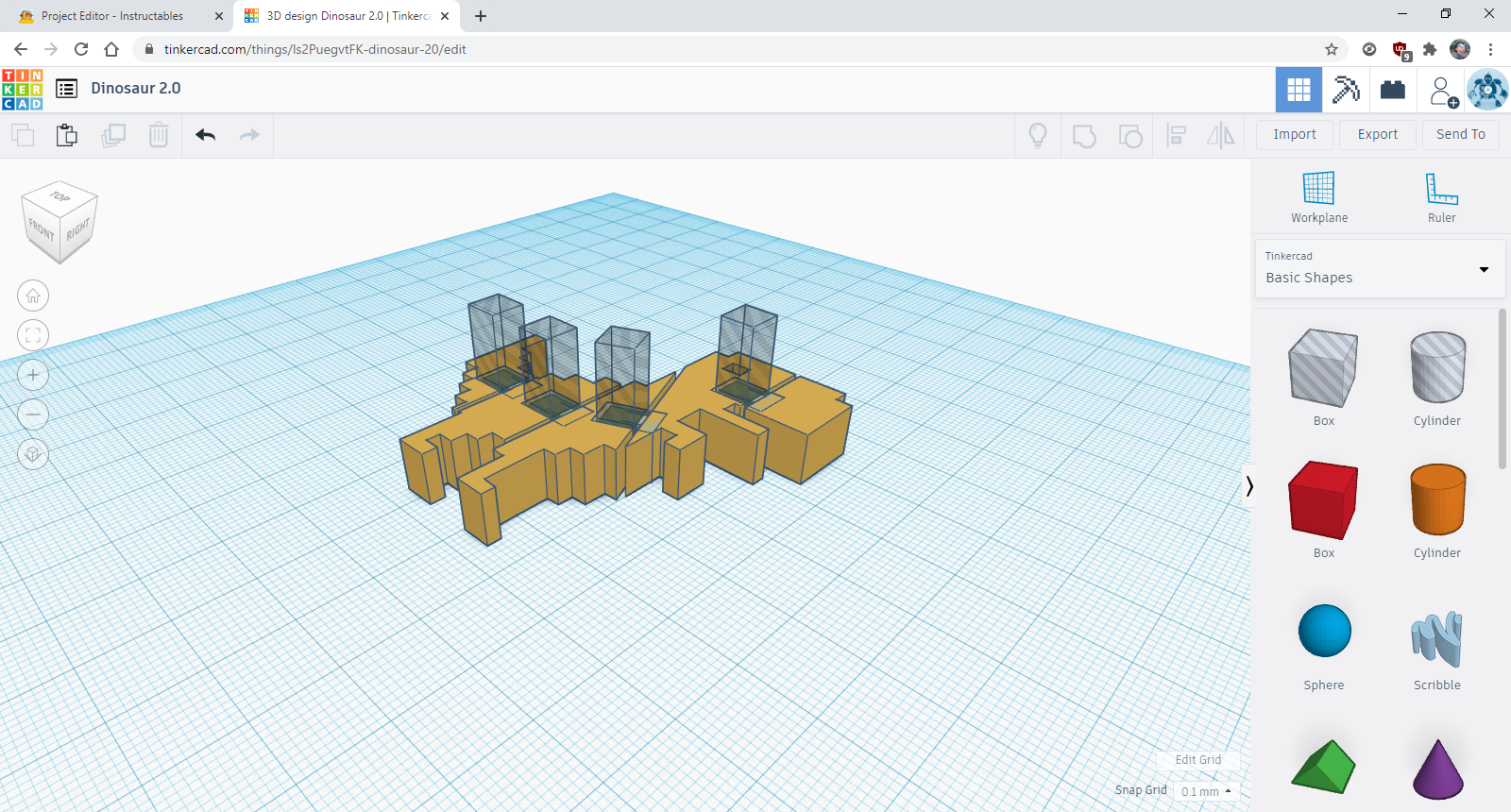Undo the last action
The image size is (1511, 812).
pyautogui.click(x=206, y=135)
